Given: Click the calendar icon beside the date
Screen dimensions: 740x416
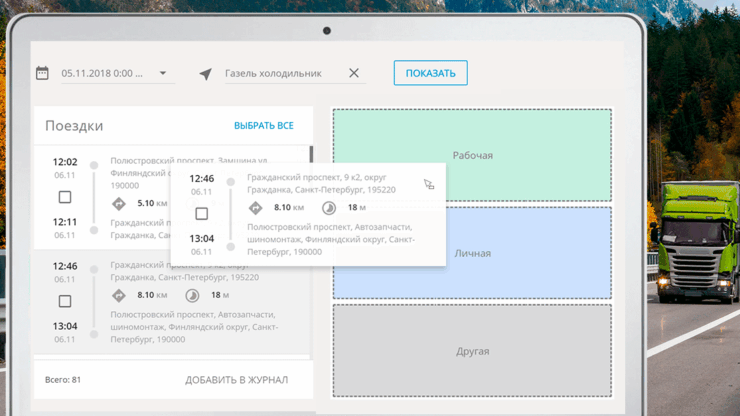Looking at the screenshot, I should tap(42, 73).
